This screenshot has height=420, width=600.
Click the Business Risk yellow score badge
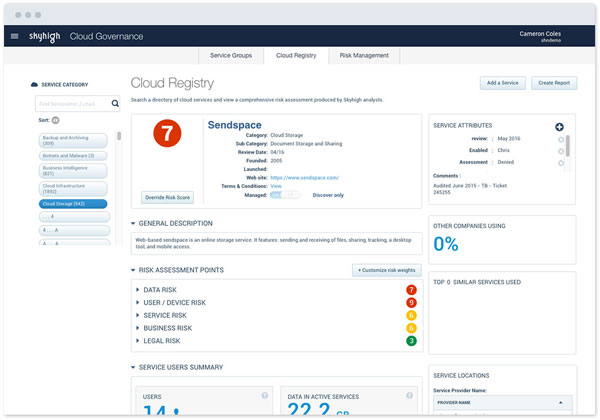[411, 328]
